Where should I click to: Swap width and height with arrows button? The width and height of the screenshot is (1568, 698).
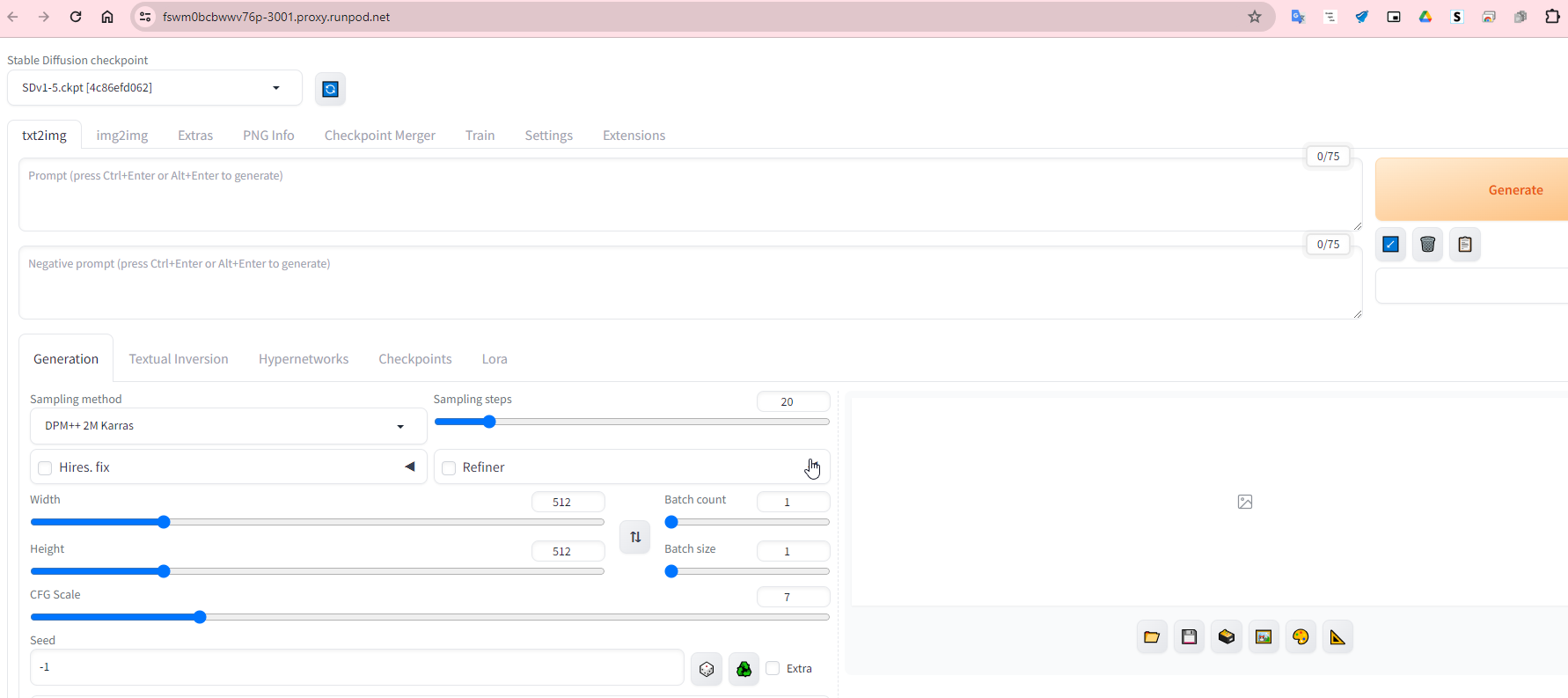click(635, 537)
